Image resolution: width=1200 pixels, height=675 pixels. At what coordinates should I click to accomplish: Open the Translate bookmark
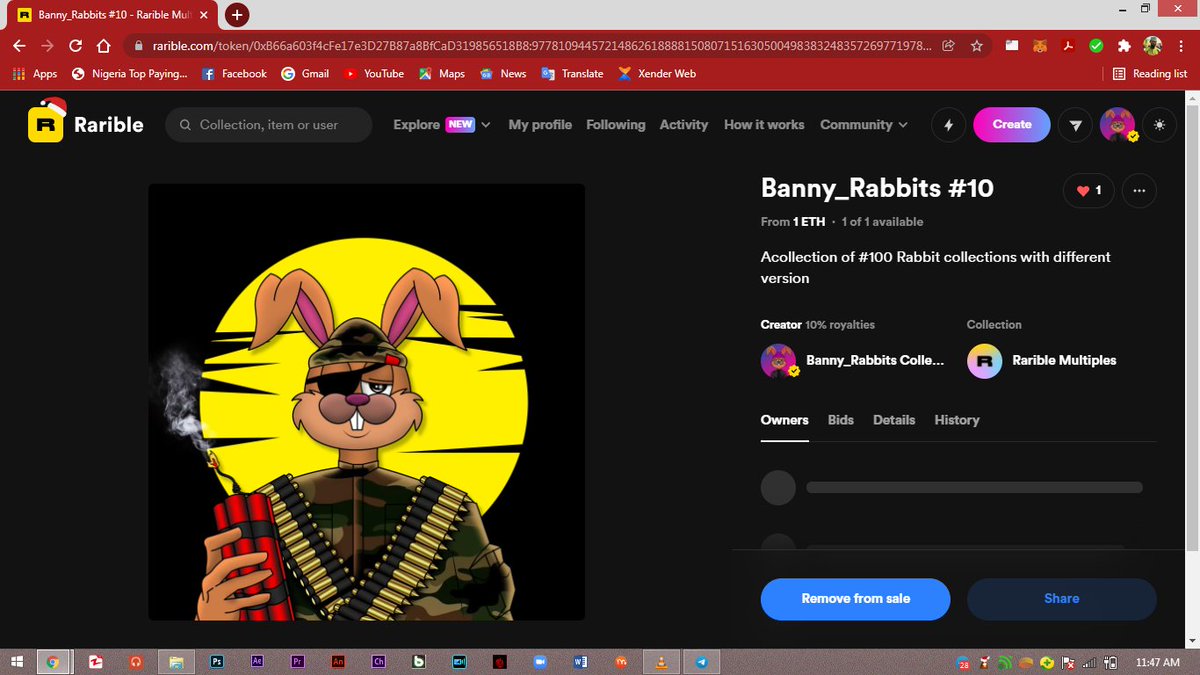pyautogui.click(x=572, y=74)
